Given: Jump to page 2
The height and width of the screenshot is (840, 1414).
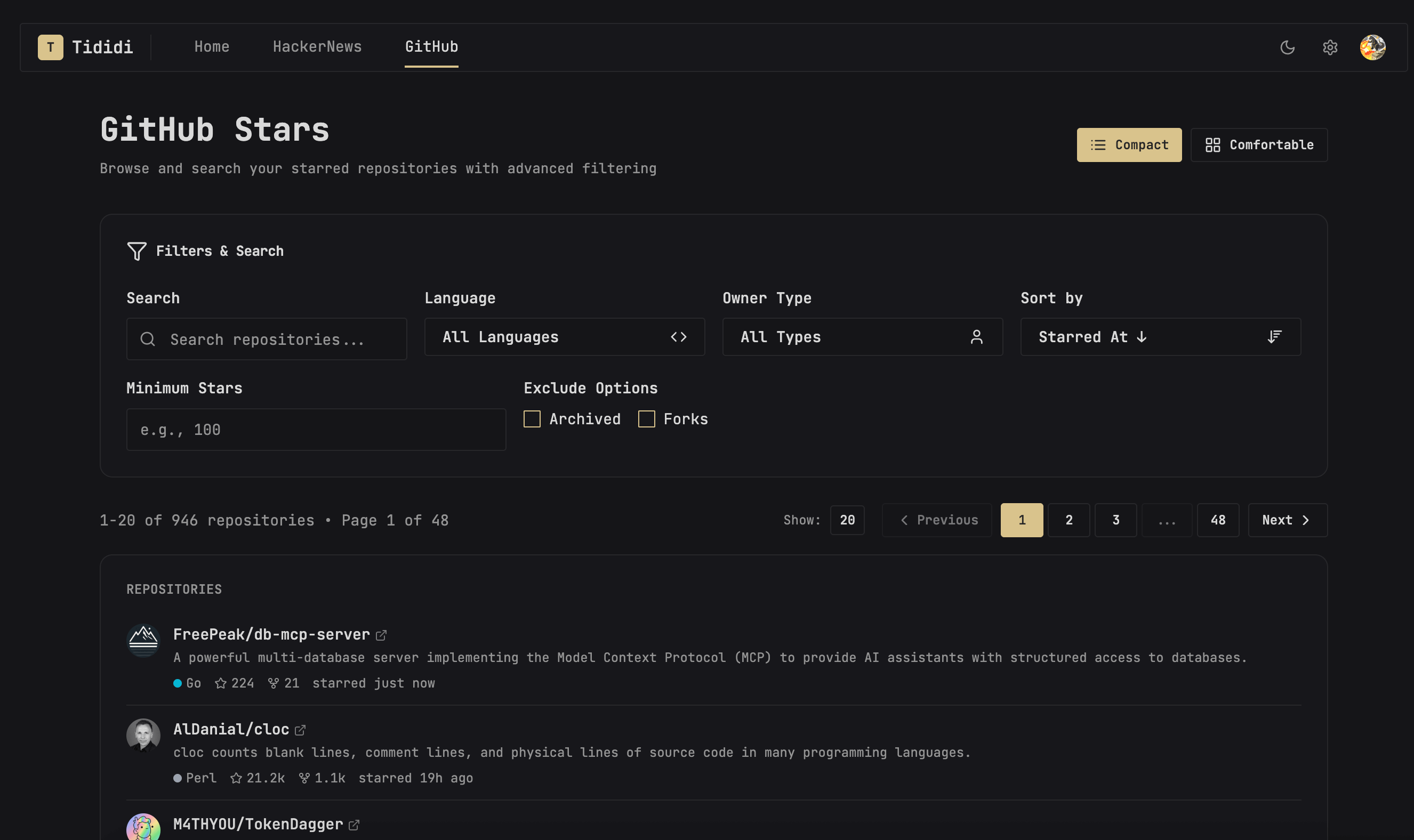Looking at the screenshot, I should (x=1068, y=520).
